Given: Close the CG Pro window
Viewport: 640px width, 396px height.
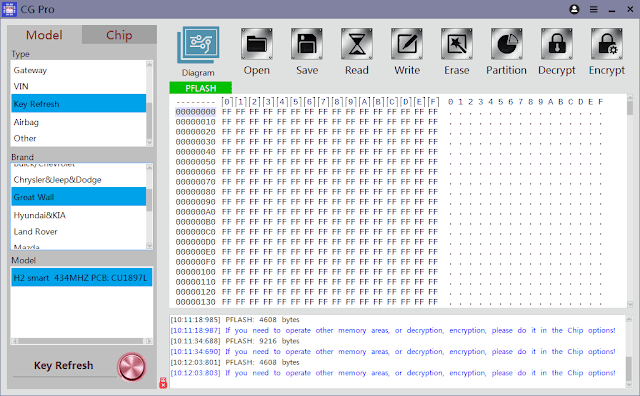Looking at the screenshot, I should click(x=630, y=9).
